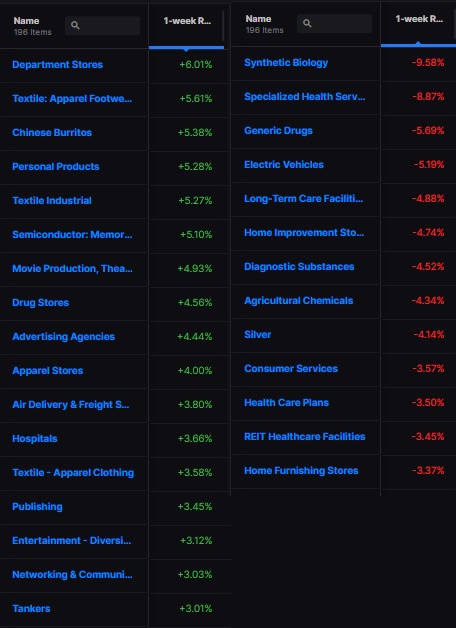456x628 pixels.
Task: Open the Department Stores industry link
Action: pyautogui.click(x=57, y=64)
